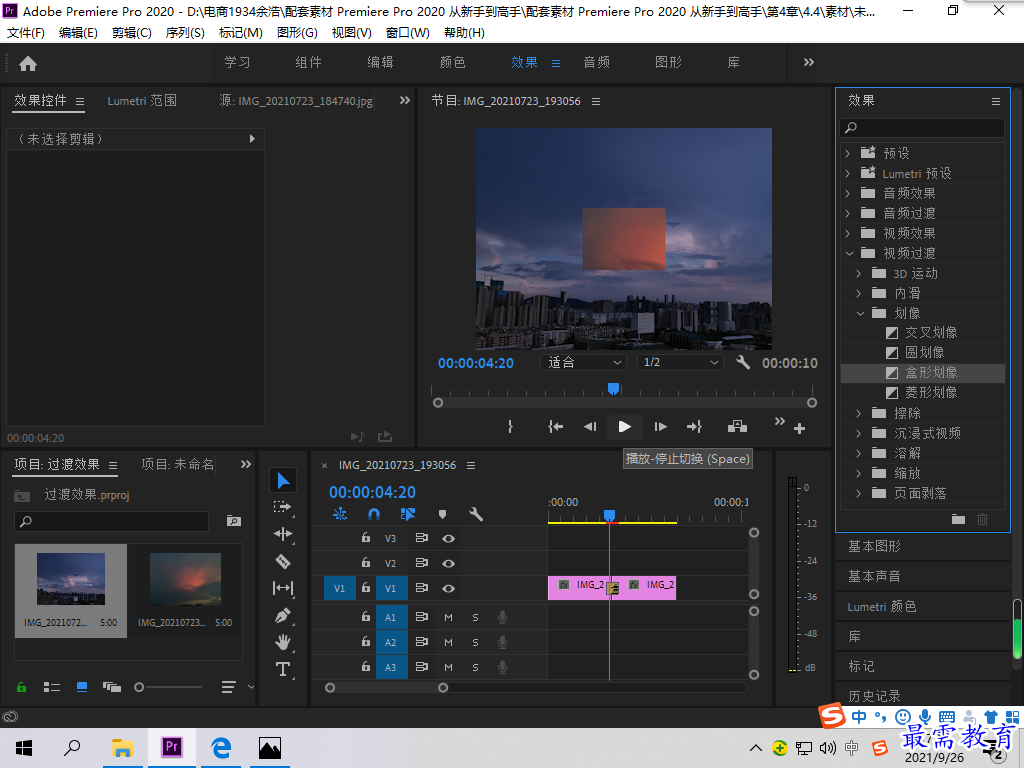
Task: Create new custom bin in Effects panel
Action: tap(958, 519)
